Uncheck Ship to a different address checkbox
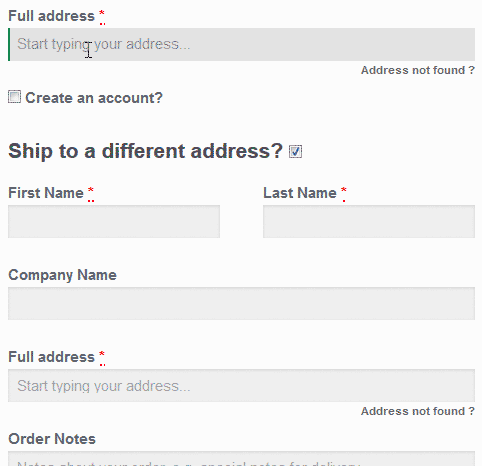The height and width of the screenshot is (466, 482). [295, 152]
